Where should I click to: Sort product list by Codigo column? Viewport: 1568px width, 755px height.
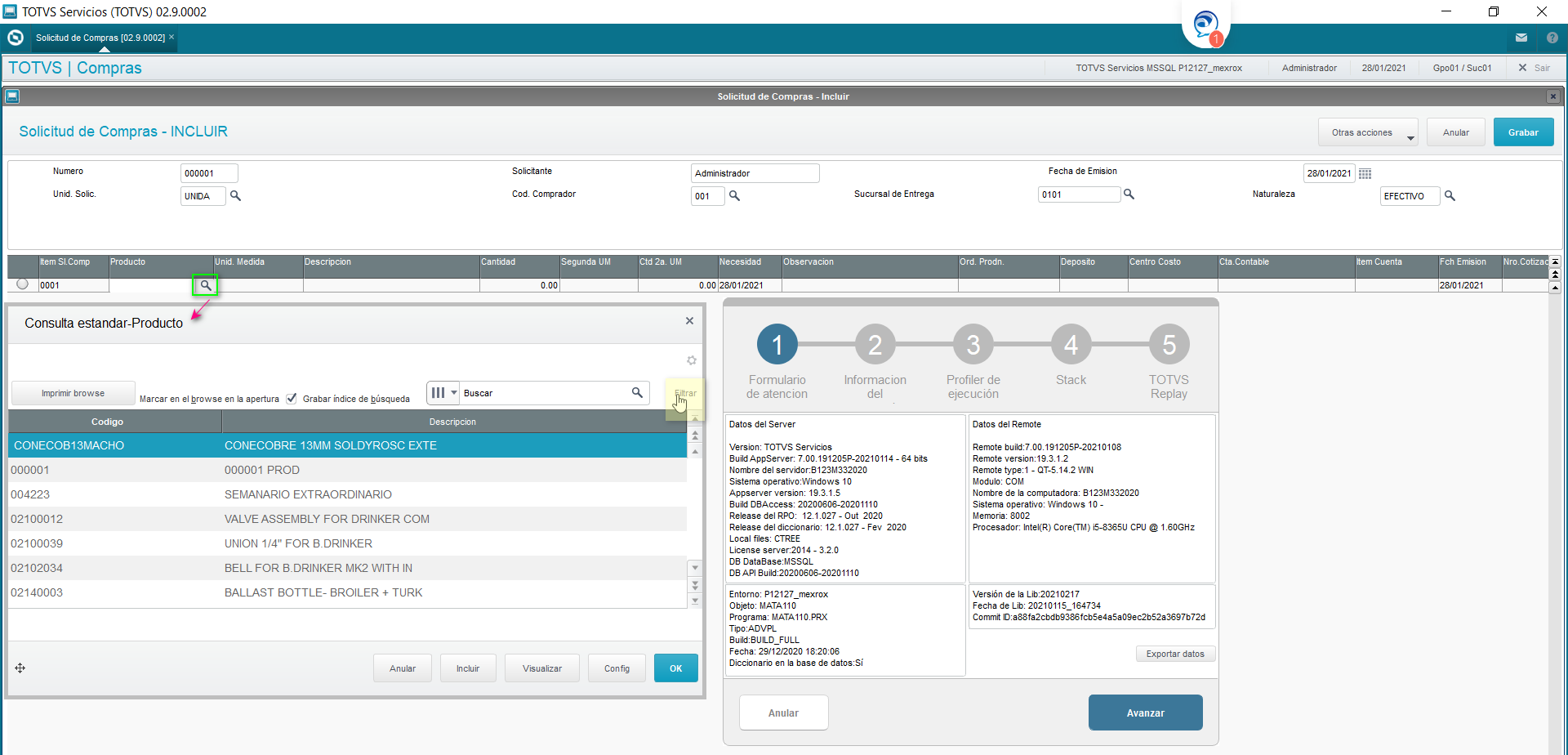107,422
